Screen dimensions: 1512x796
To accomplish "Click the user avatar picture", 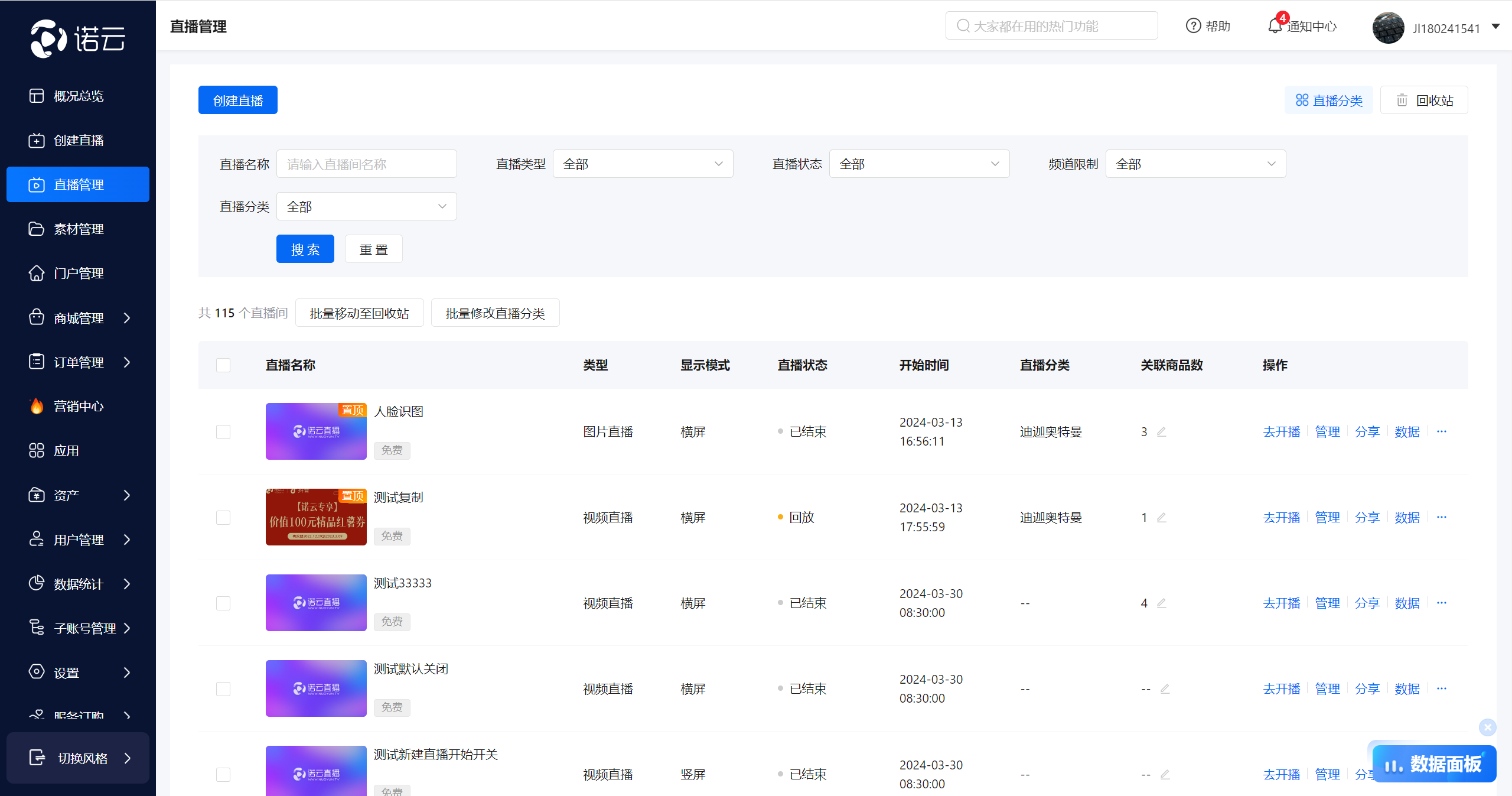I will pos(1388,28).
